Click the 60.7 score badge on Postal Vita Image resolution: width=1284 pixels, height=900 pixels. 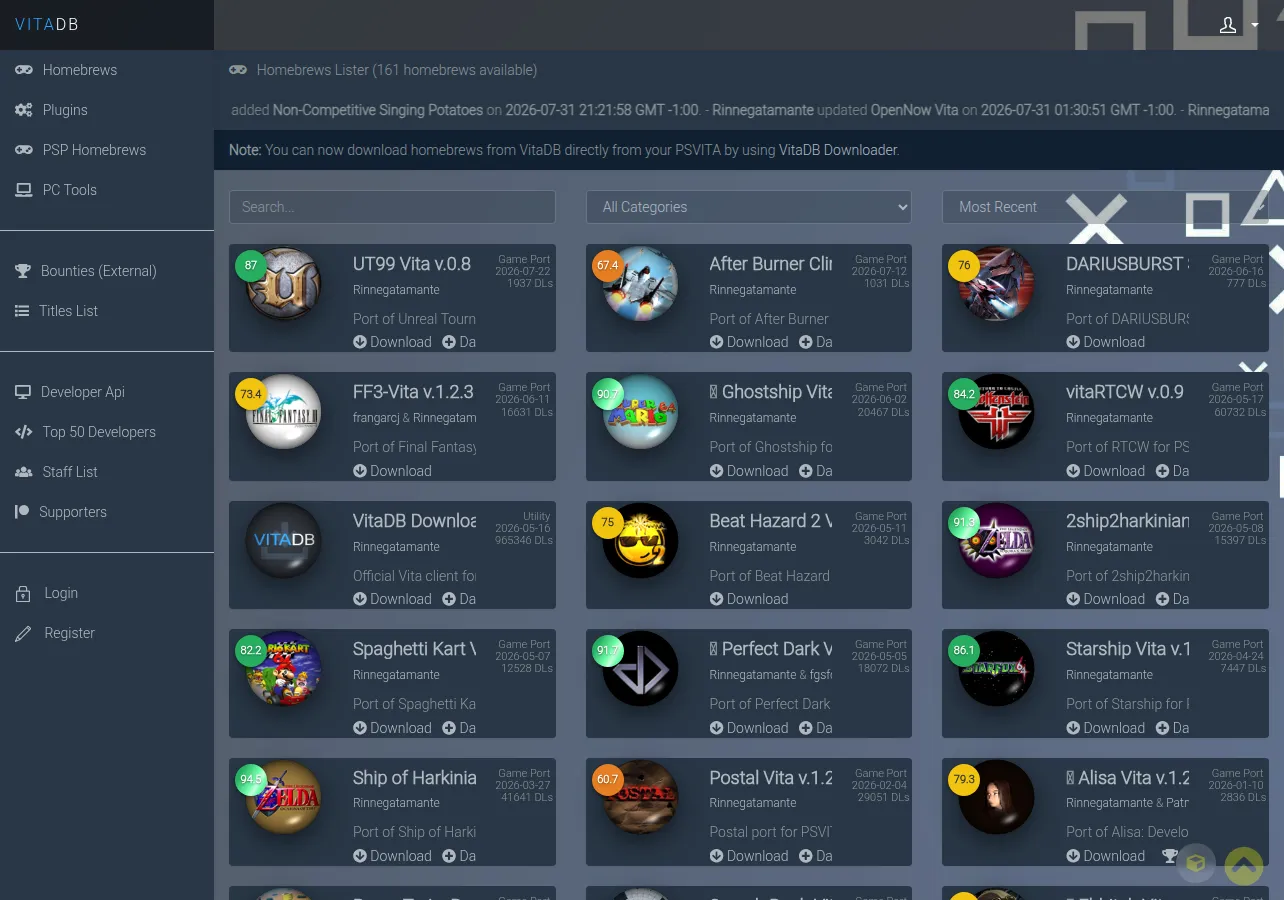pos(608,780)
